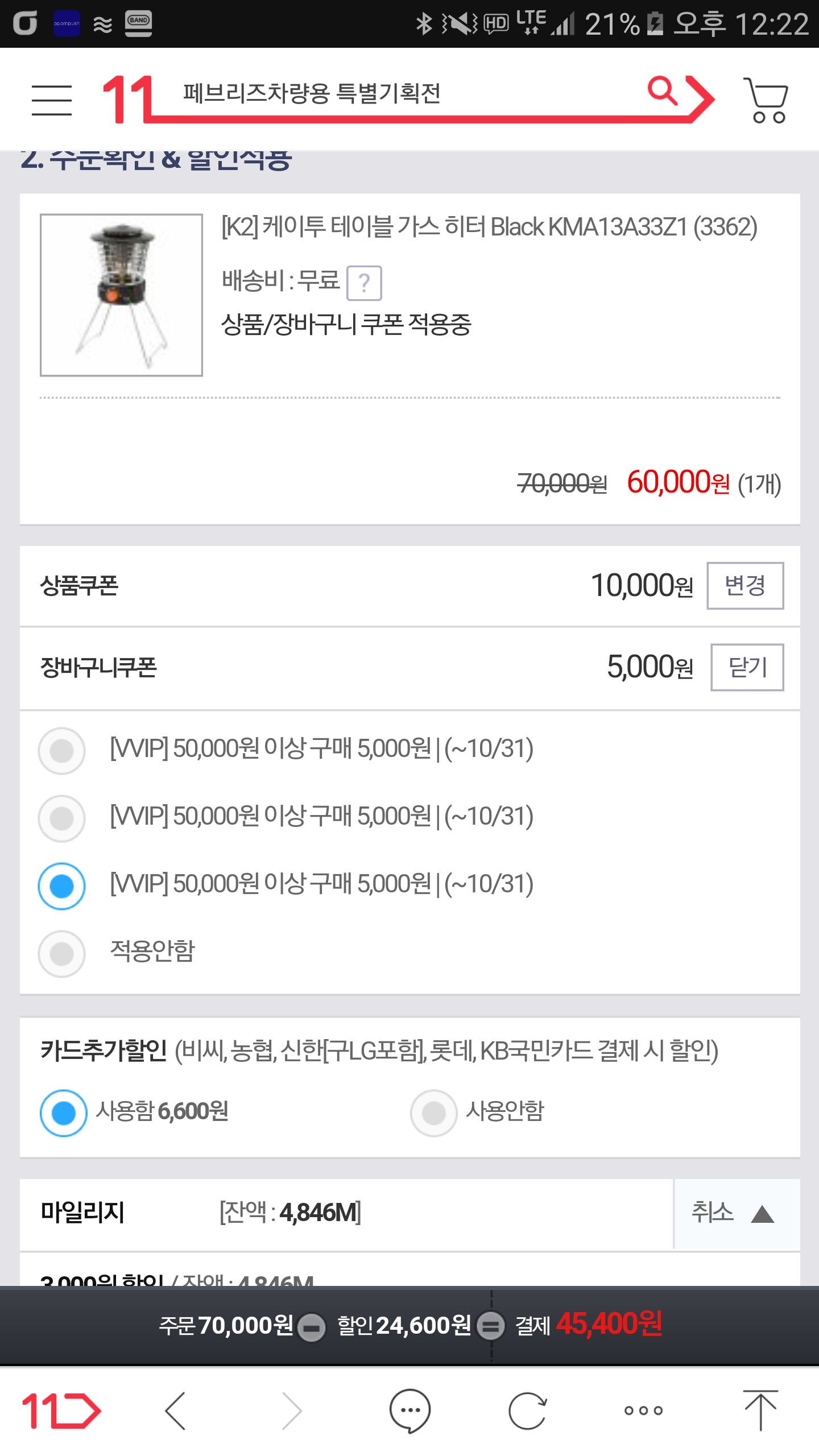The height and width of the screenshot is (1456, 819).
Task: Open the hamburger menu
Action: pyautogui.click(x=52, y=100)
